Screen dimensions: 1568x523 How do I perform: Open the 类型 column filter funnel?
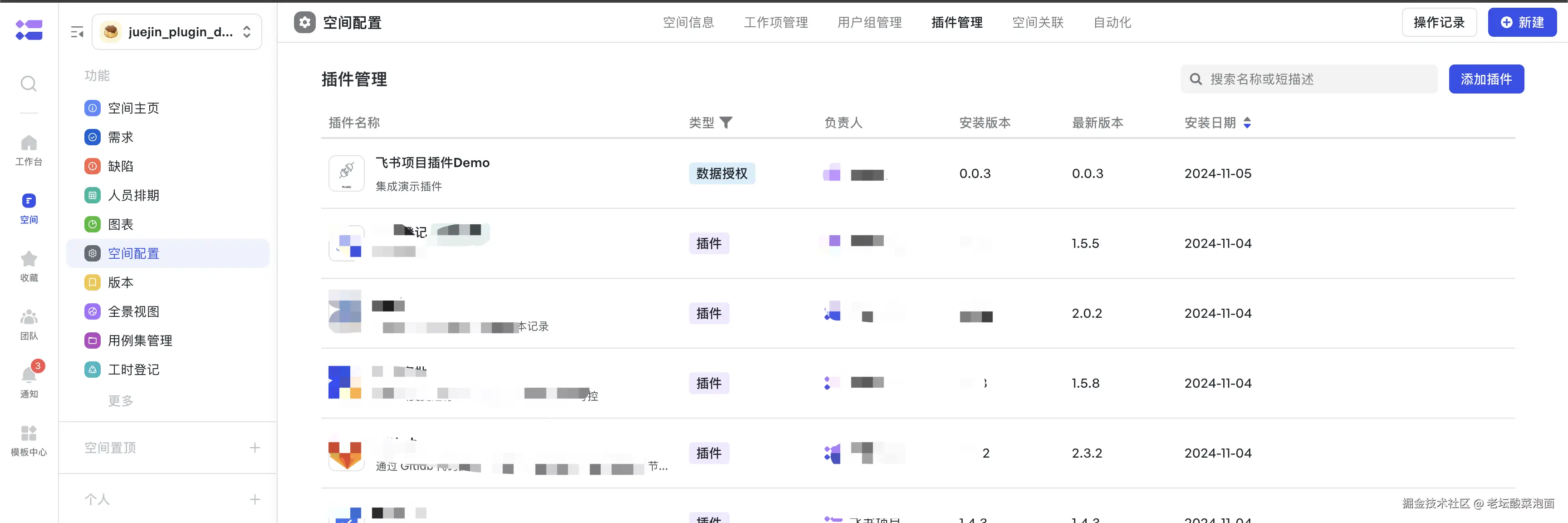[x=725, y=123]
